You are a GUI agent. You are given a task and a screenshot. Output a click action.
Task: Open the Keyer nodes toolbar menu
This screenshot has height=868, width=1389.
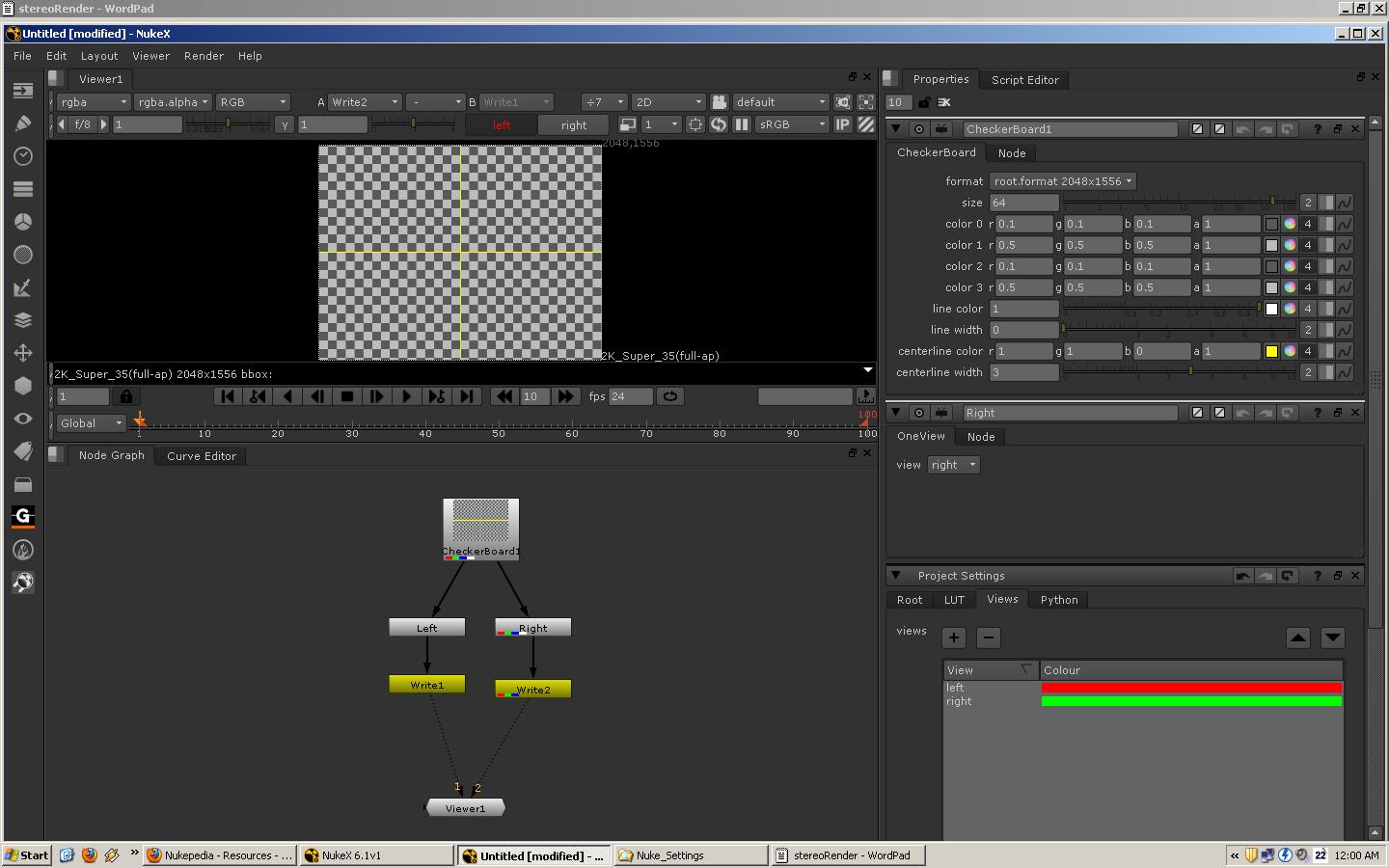23,287
